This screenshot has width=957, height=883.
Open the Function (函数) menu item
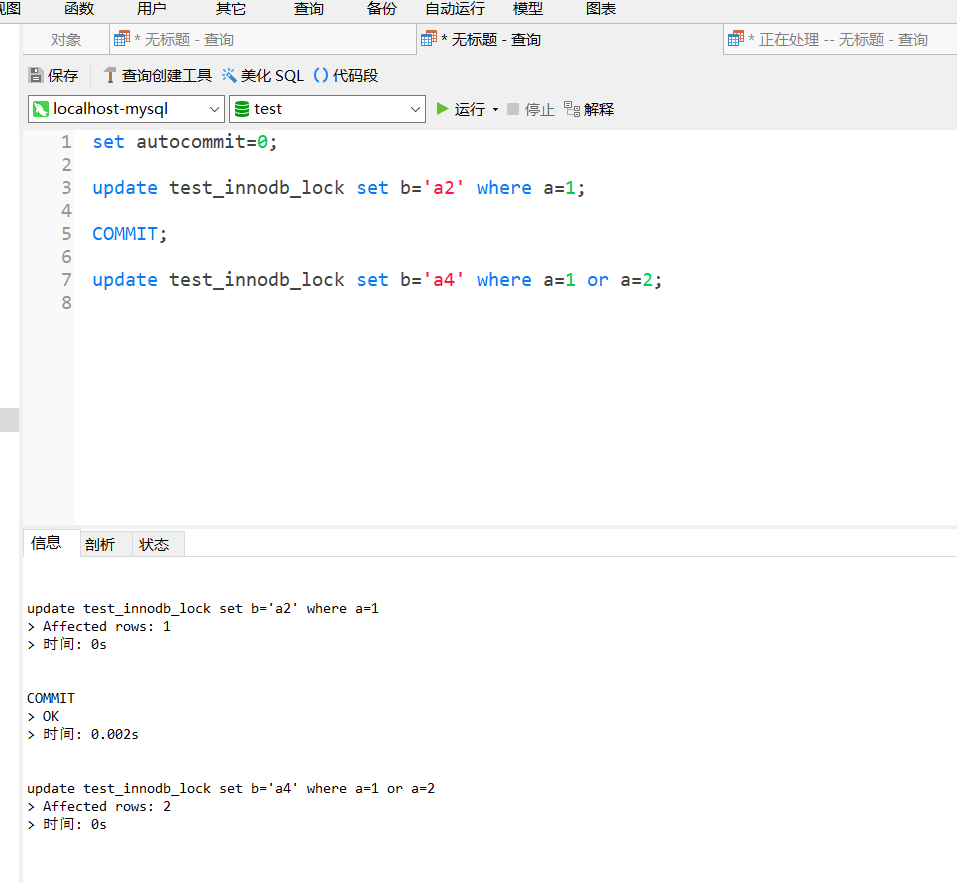[x=79, y=9]
